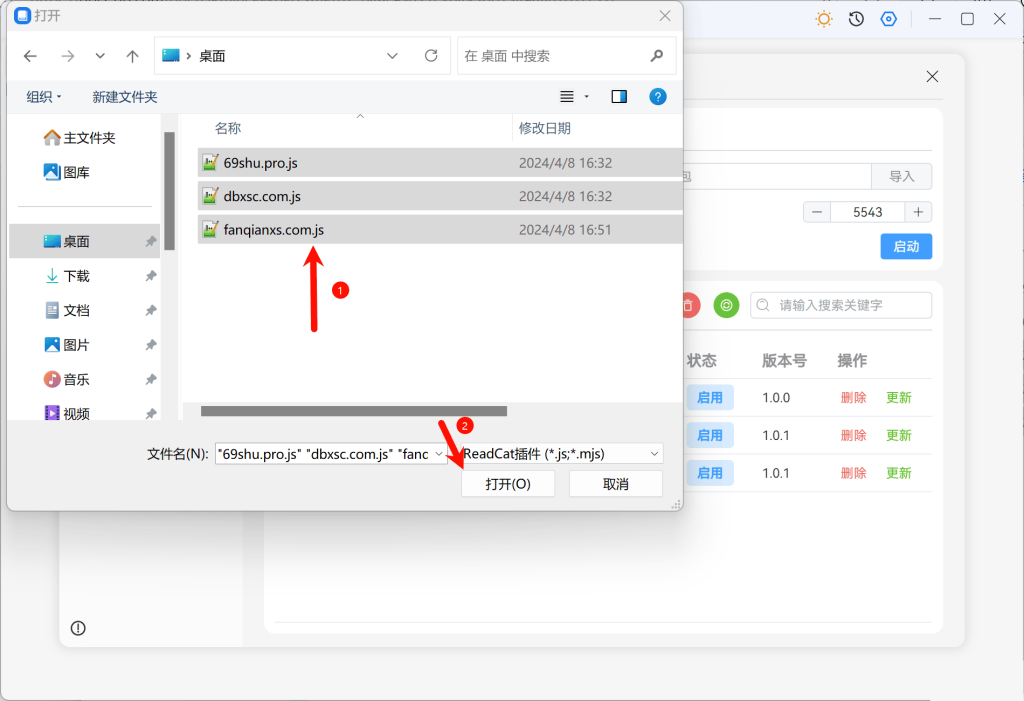Click the green circular refresh-plugins icon
This screenshot has height=701, width=1024.
(x=726, y=305)
